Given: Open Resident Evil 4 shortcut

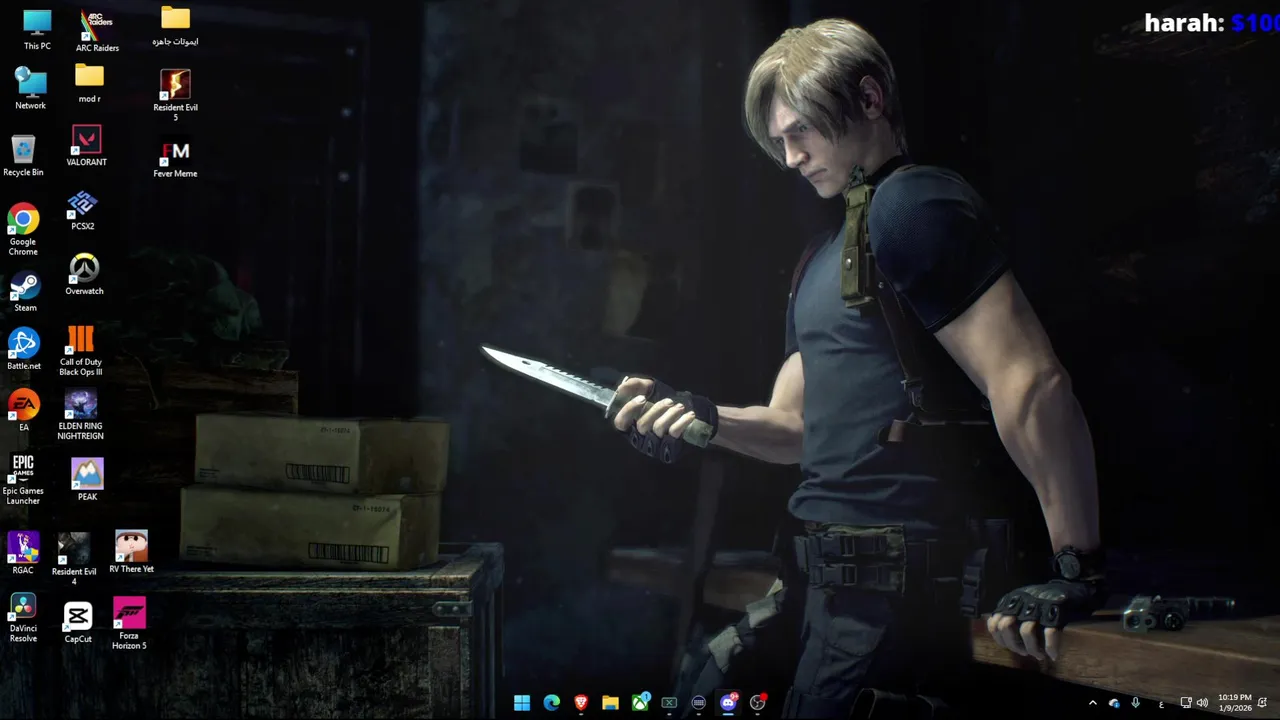Looking at the screenshot, I should [74, 559].
